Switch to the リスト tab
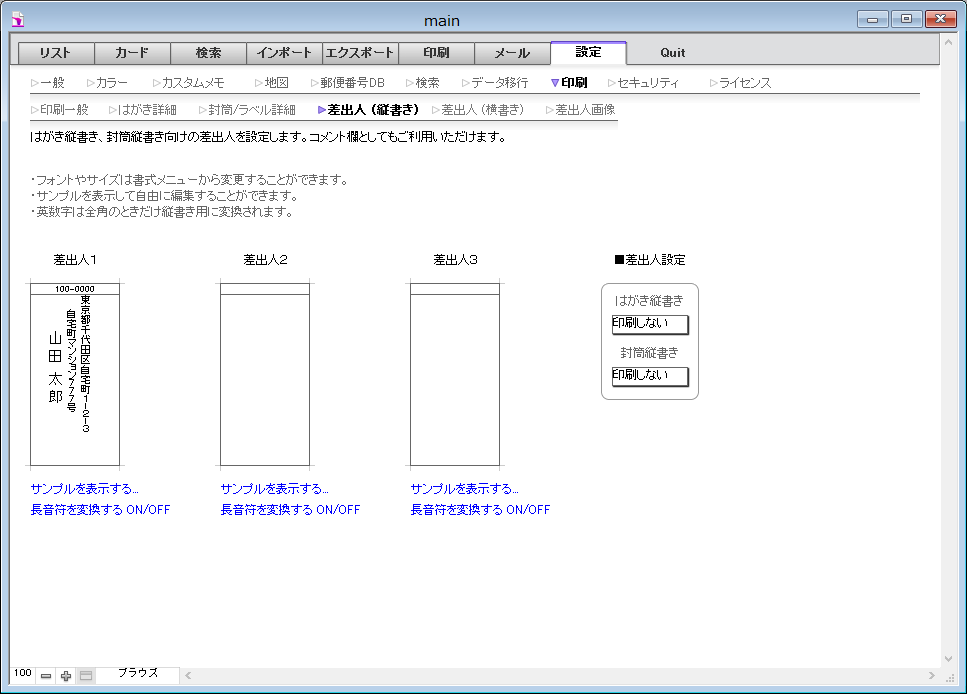The width and height of the screenshot is (967, 694). (56, 53)
